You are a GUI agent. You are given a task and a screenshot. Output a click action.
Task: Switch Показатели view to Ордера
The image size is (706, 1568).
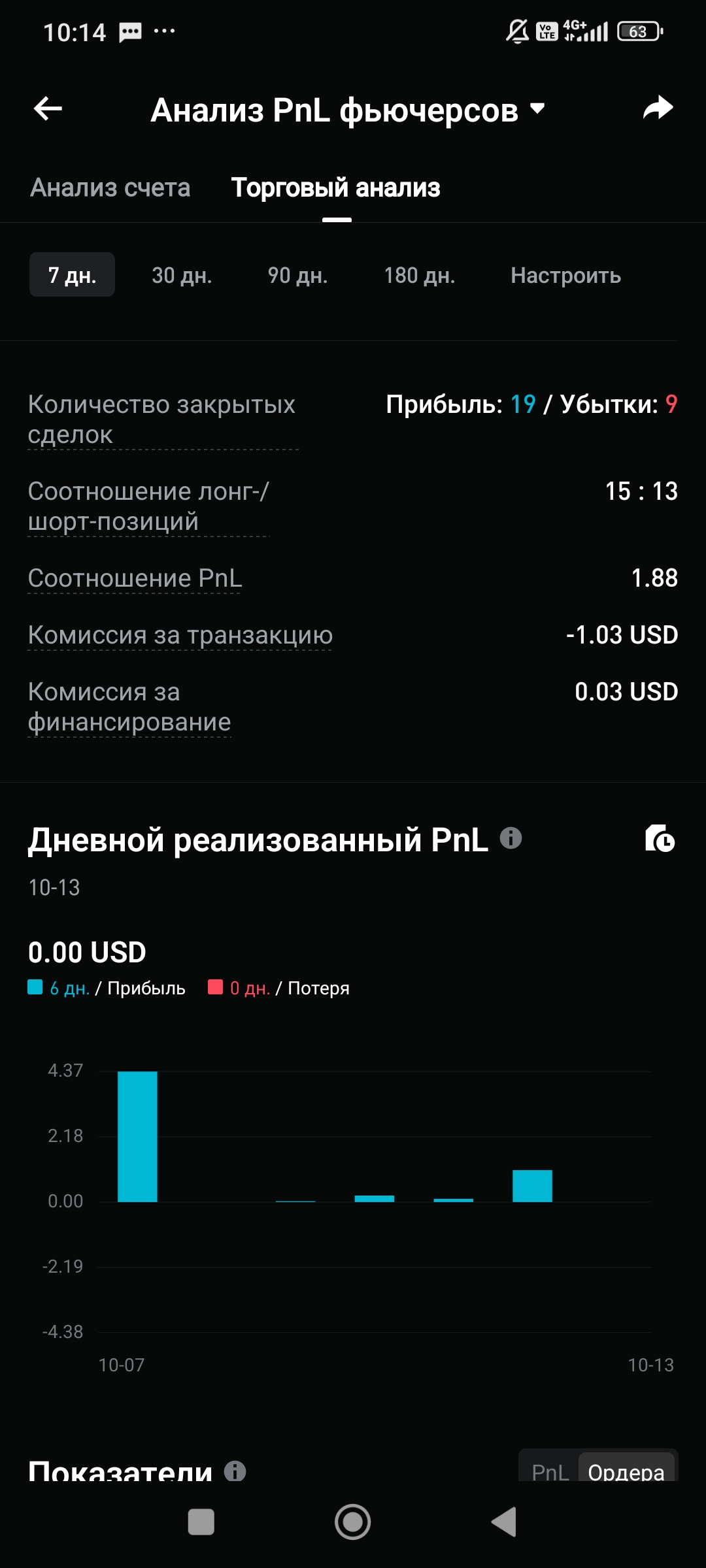pos(626,1471)
